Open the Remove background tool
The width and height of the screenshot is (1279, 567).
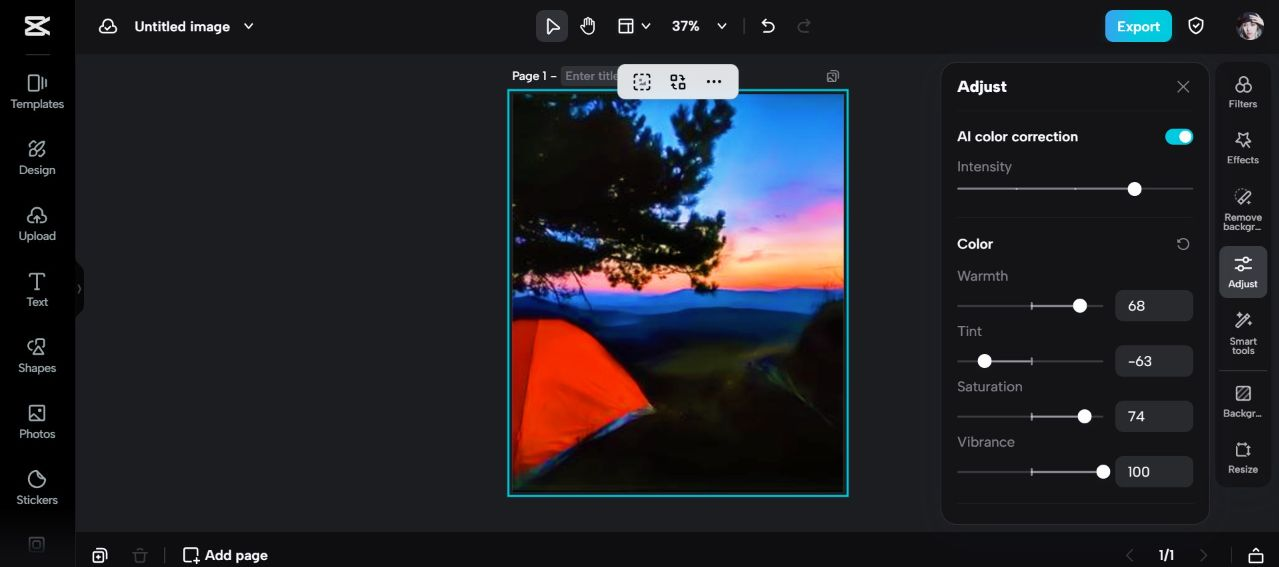click(x=1243, y=209)
